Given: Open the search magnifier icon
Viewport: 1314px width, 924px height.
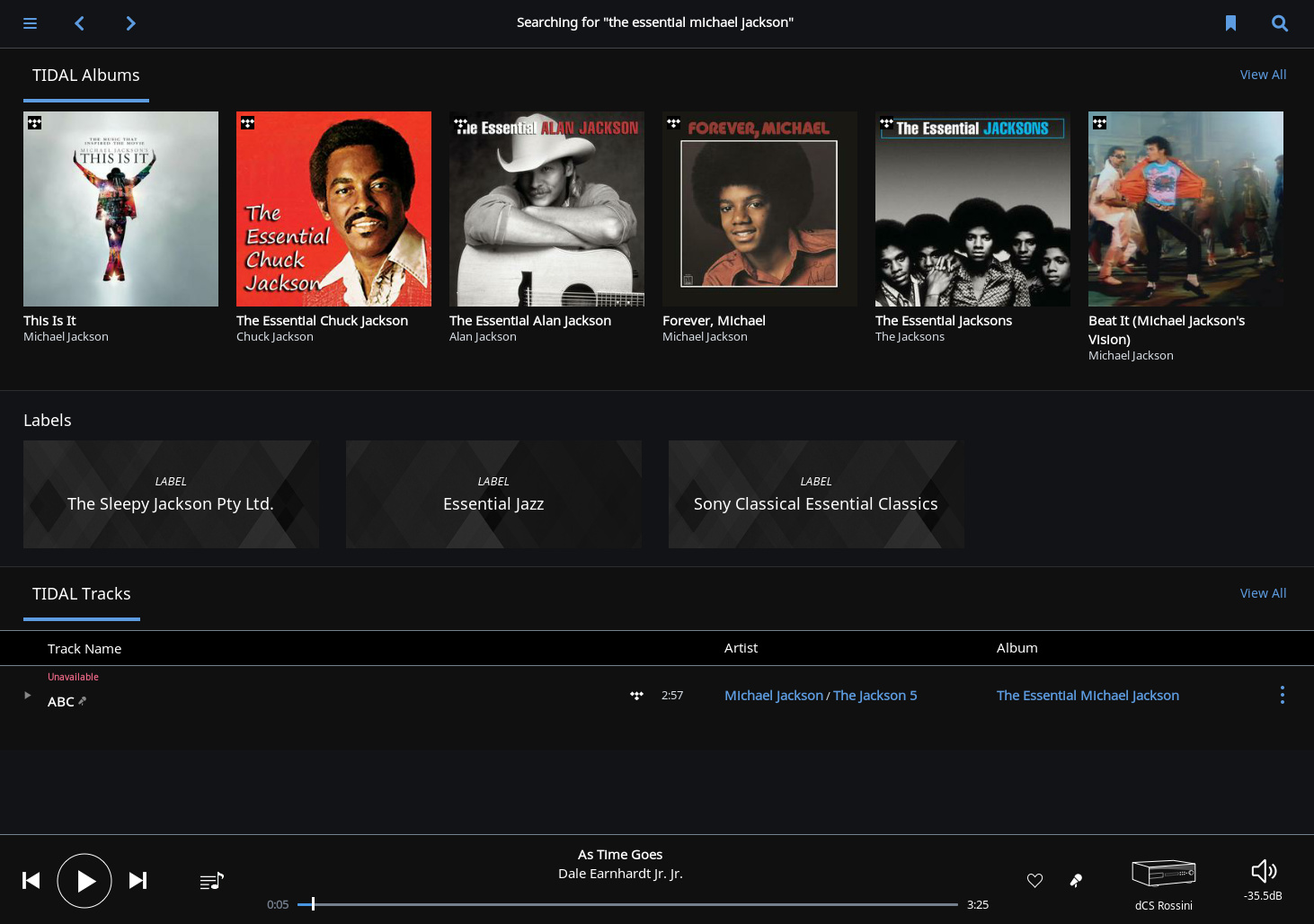Looking at the screenshot, I should (1280, 23).
